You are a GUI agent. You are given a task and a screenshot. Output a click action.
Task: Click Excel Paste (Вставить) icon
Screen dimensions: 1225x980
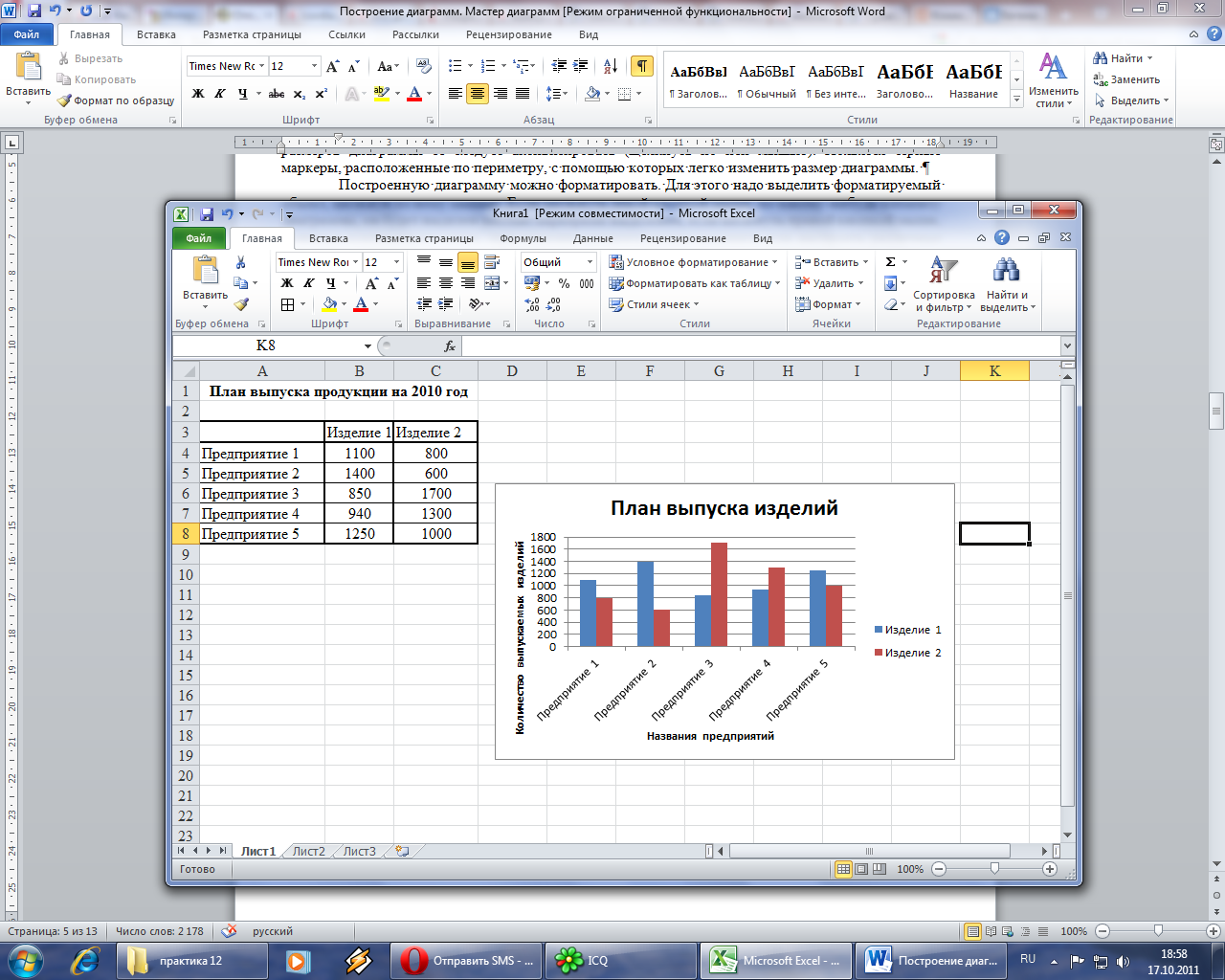coord(205,271)
